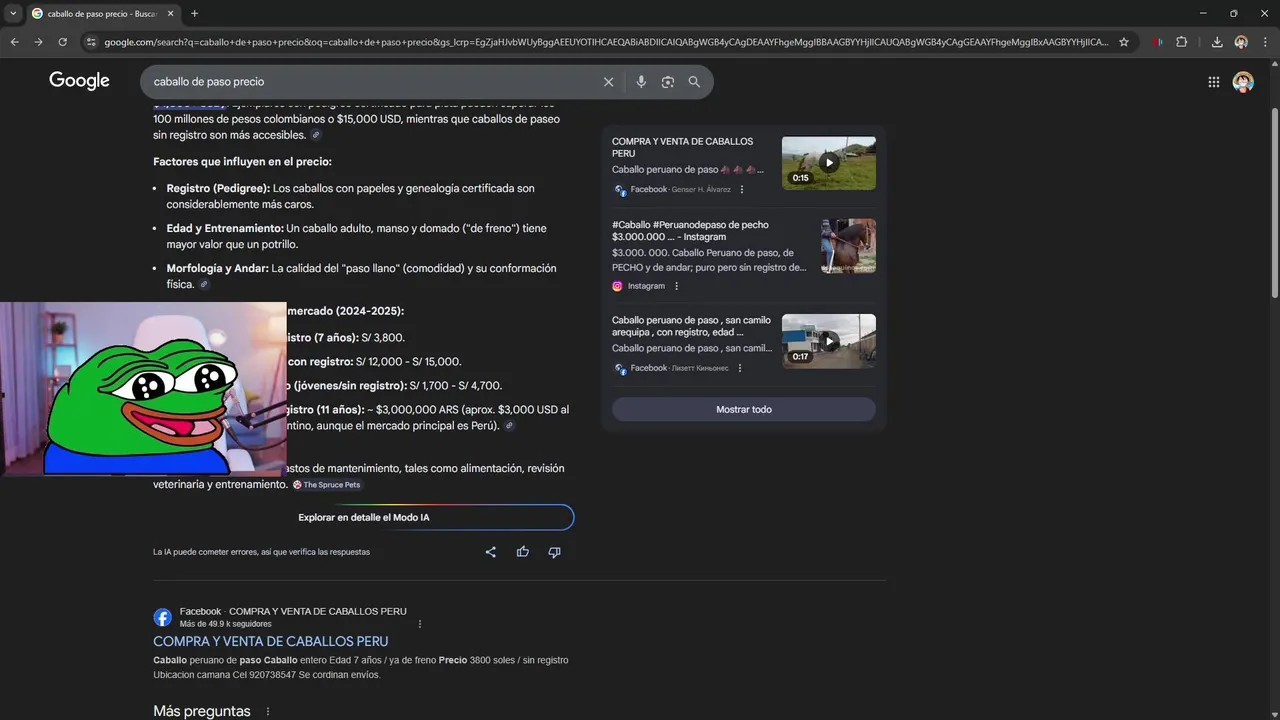
Task: Start voice search with the microphone icon
Action: click(x=641, y=82)
